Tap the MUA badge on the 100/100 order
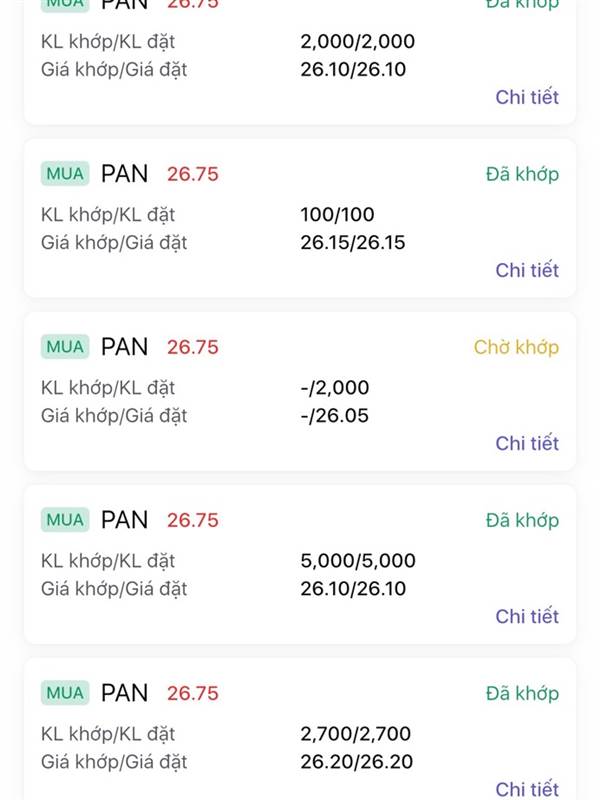Screen dimensions: 600x800 coord(65,174)
